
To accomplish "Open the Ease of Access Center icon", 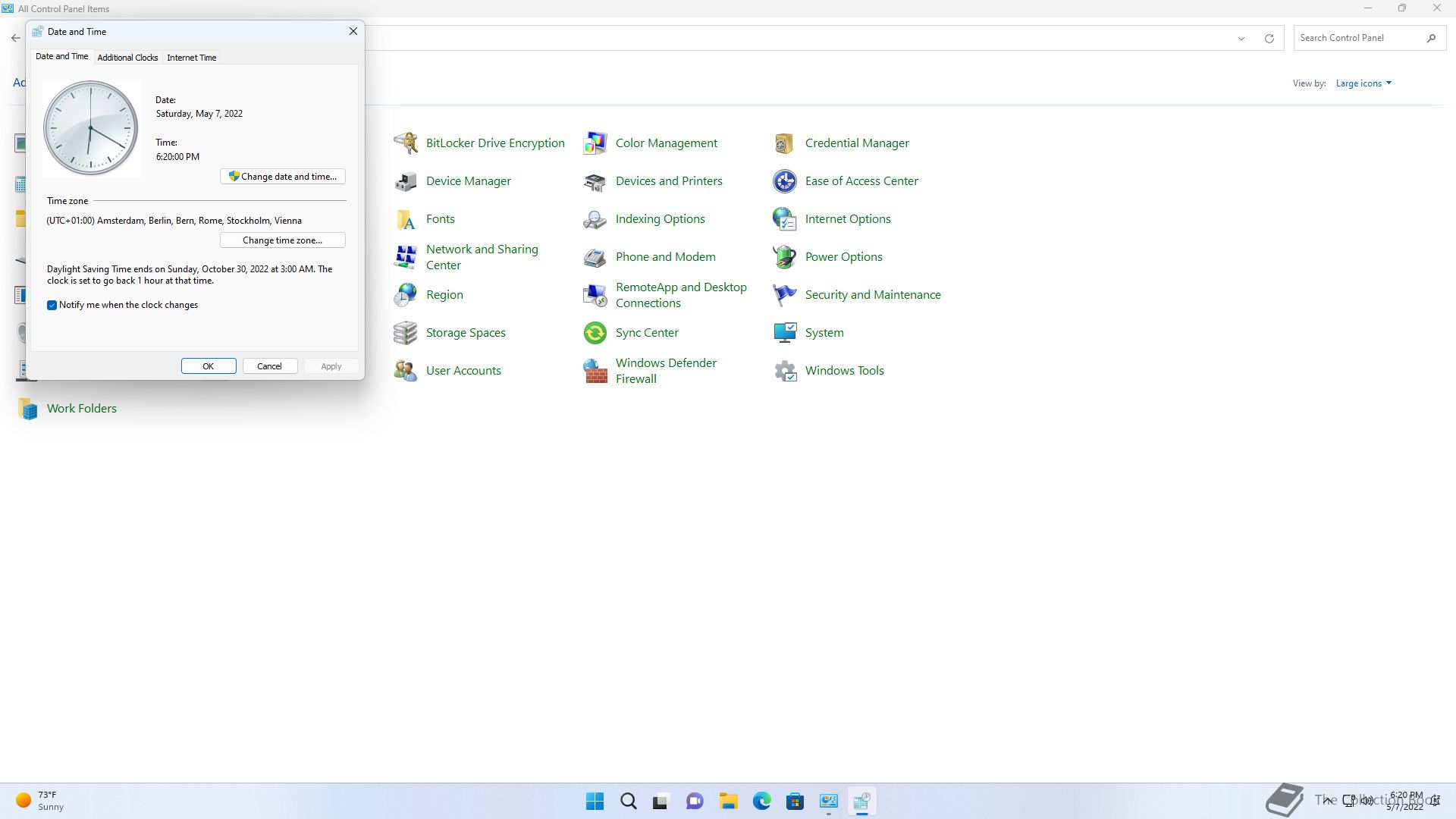I will tap(785, 181).
